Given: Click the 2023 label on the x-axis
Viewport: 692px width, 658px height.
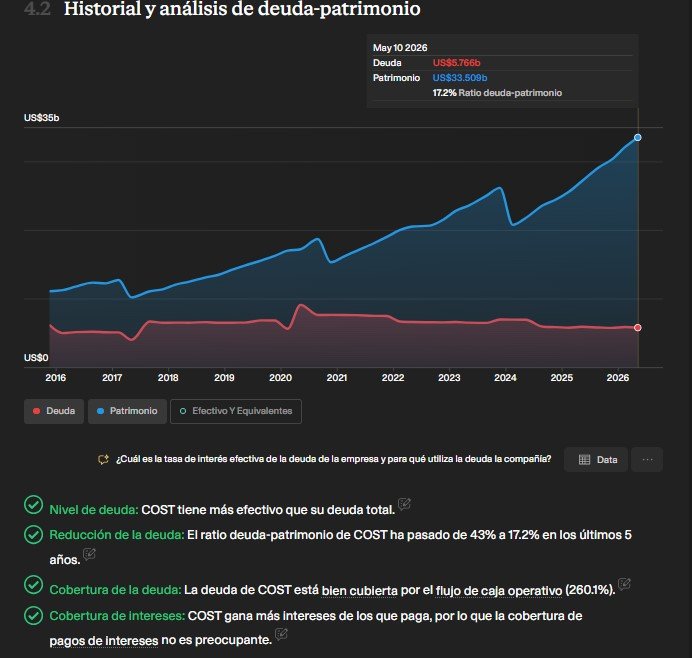Looking at the screenshot, I should (x=449, y=378).
